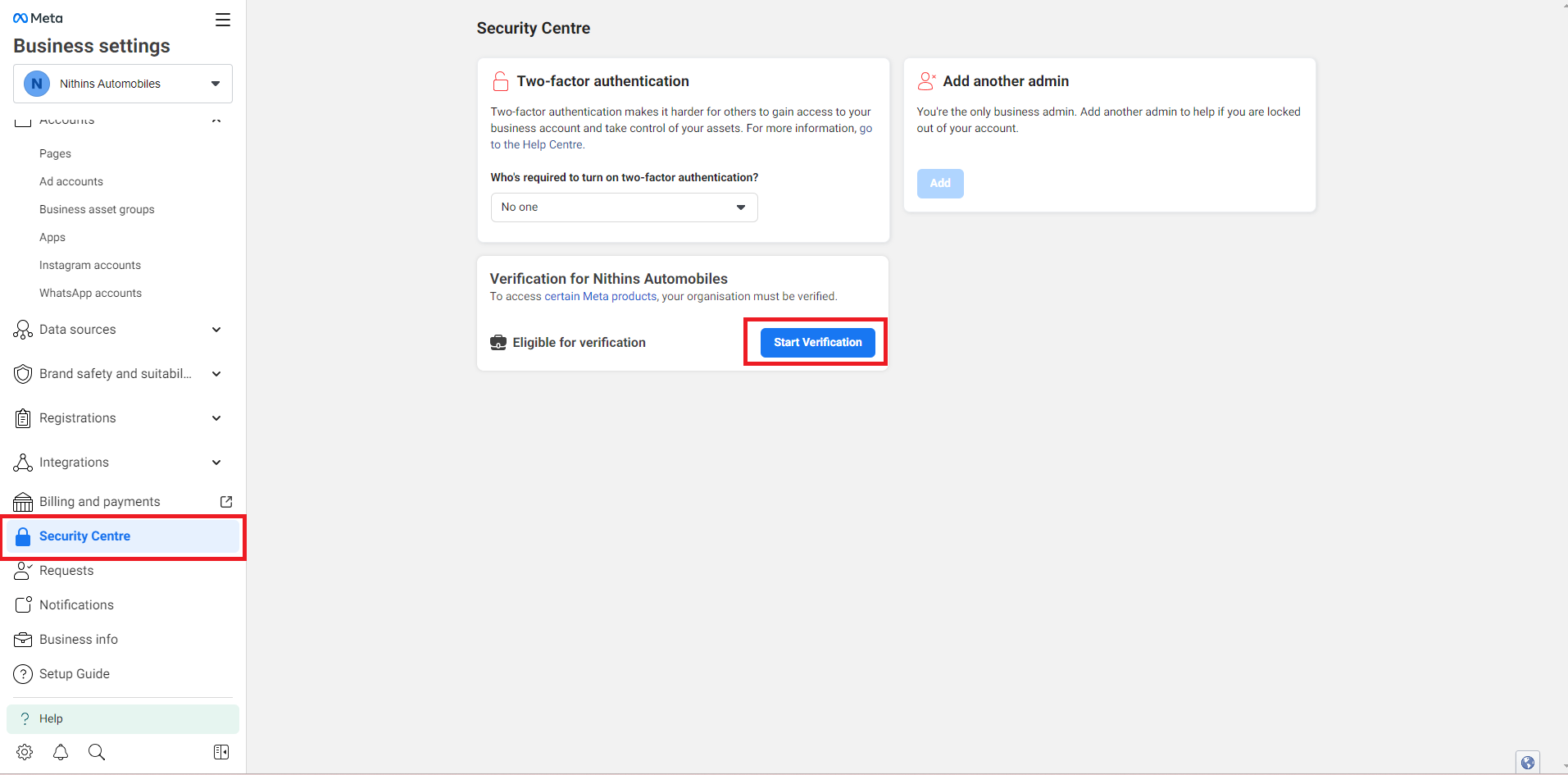This screenshot has width=1568, height=775.
Task: Follow certain Meta products link
Action: click(x=601, y=296)
